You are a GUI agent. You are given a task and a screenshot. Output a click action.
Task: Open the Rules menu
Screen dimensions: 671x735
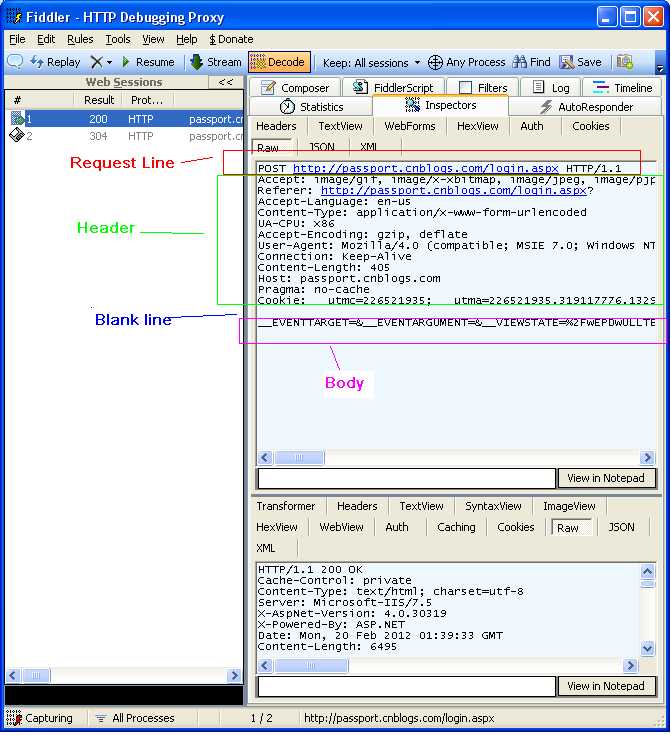[80, 39]
